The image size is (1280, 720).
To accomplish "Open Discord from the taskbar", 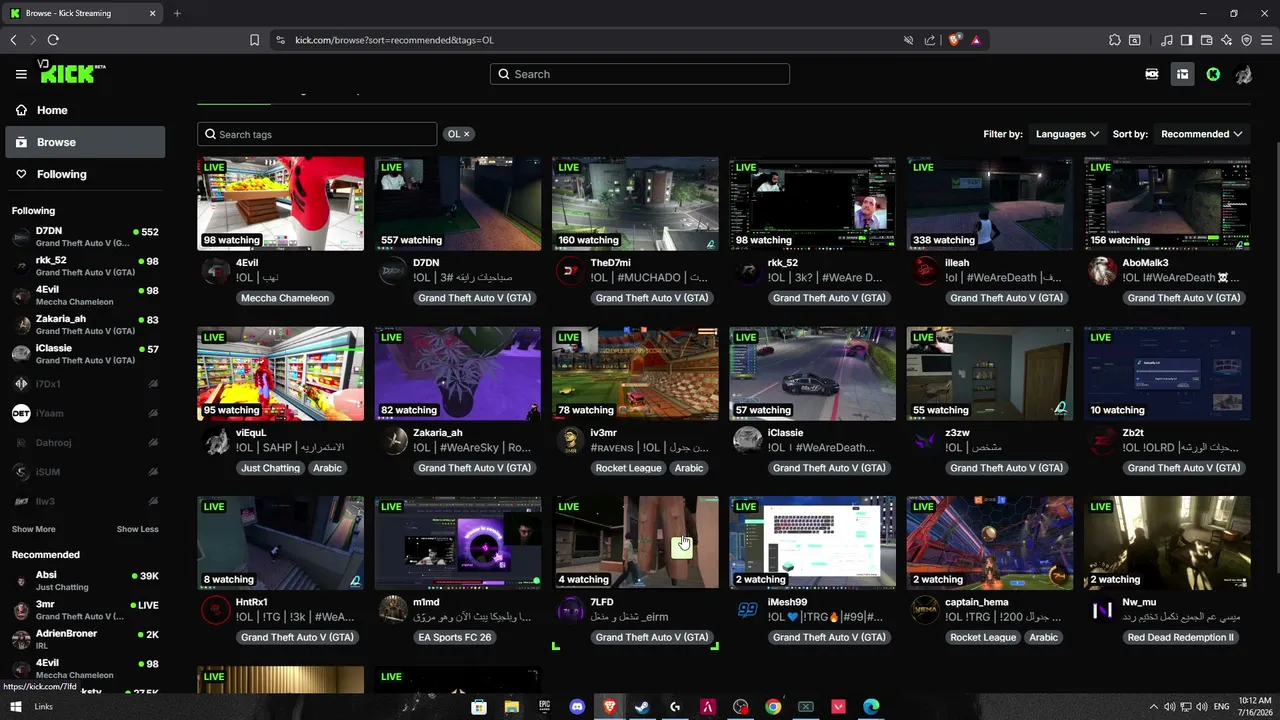I will 577,707.
